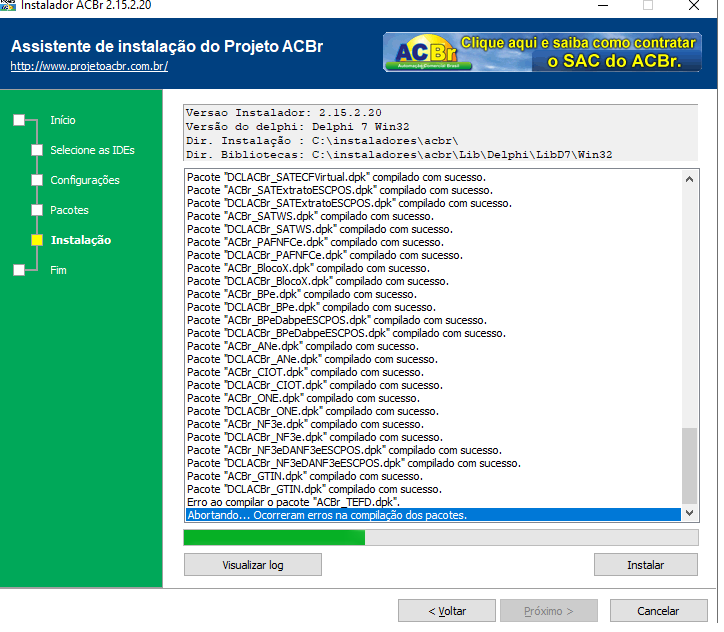Image resolution: width=724 pixels, height=632 pixels.
Task: Minimize the Instalador ACBr window
Action: tap(603, 6)
